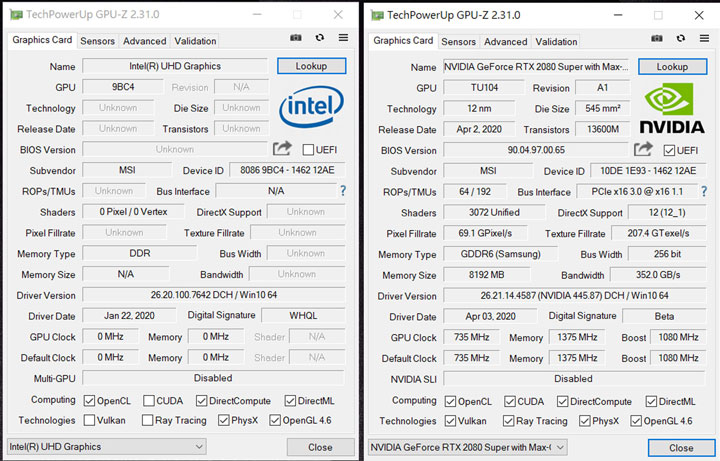The height and width of the screenshot is (461, 720).
Task: Click Driver Date value Jan 22, 2020
Action: (x=129, y=316)
